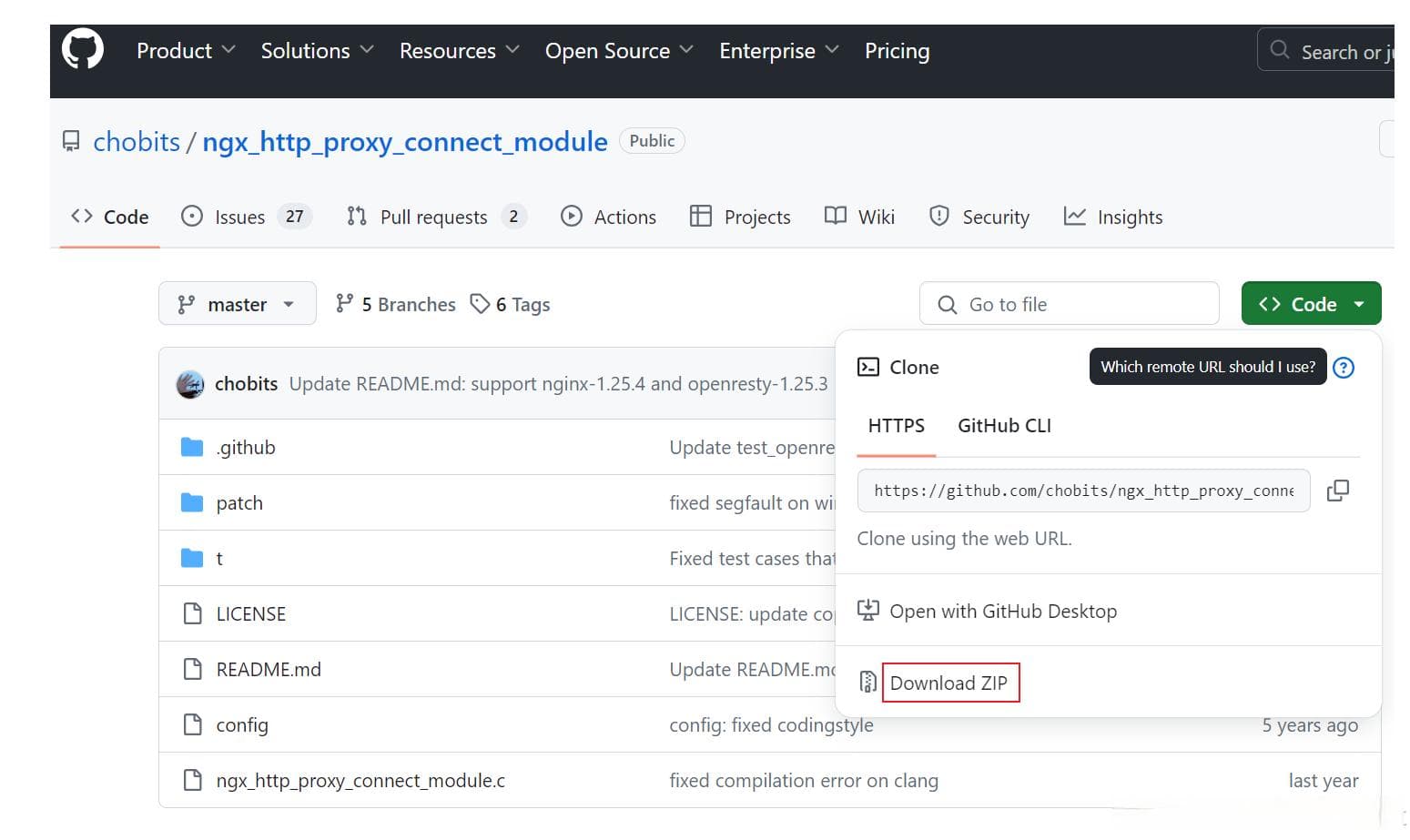Click Download ZIP
The height and width of the screenshot is (840, 1410).
coord(949,683)
